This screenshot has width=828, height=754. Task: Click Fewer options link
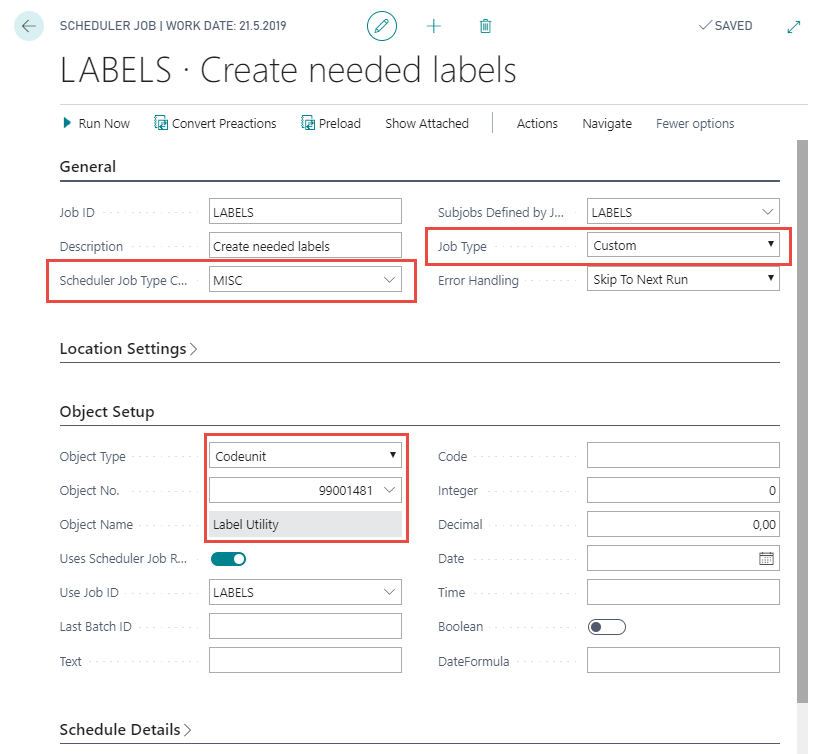[695, 123]
